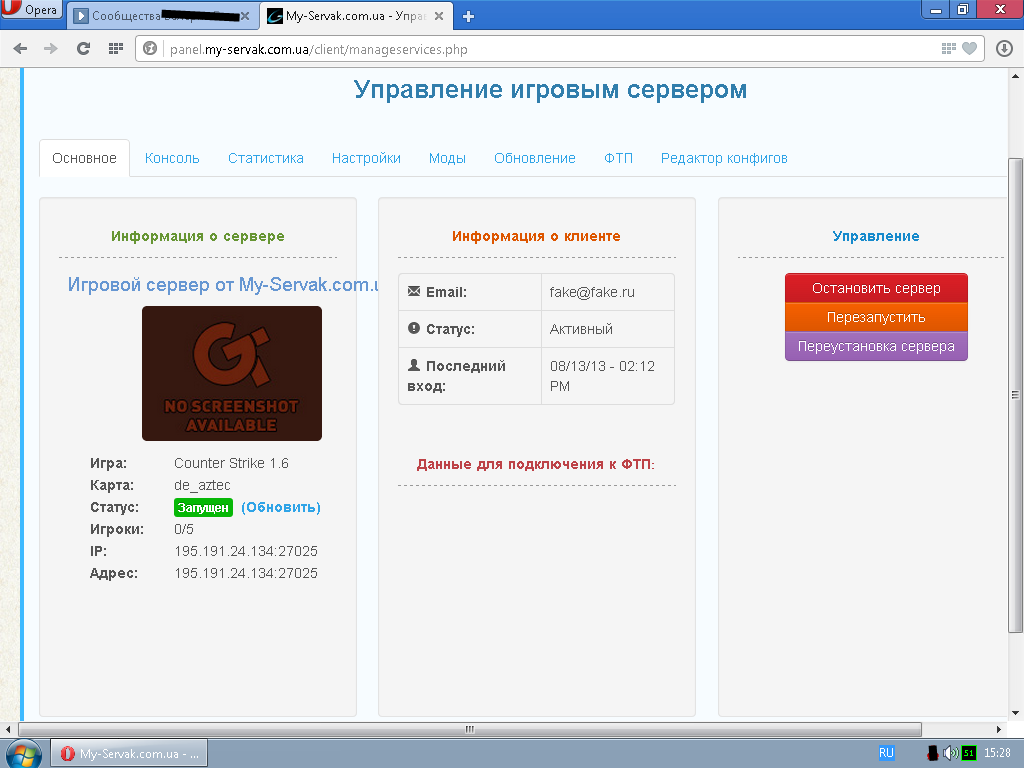Click the Адрес value 195.191.24.134:27025
This screenshot has height=768, width=1024.
(246, 573)
